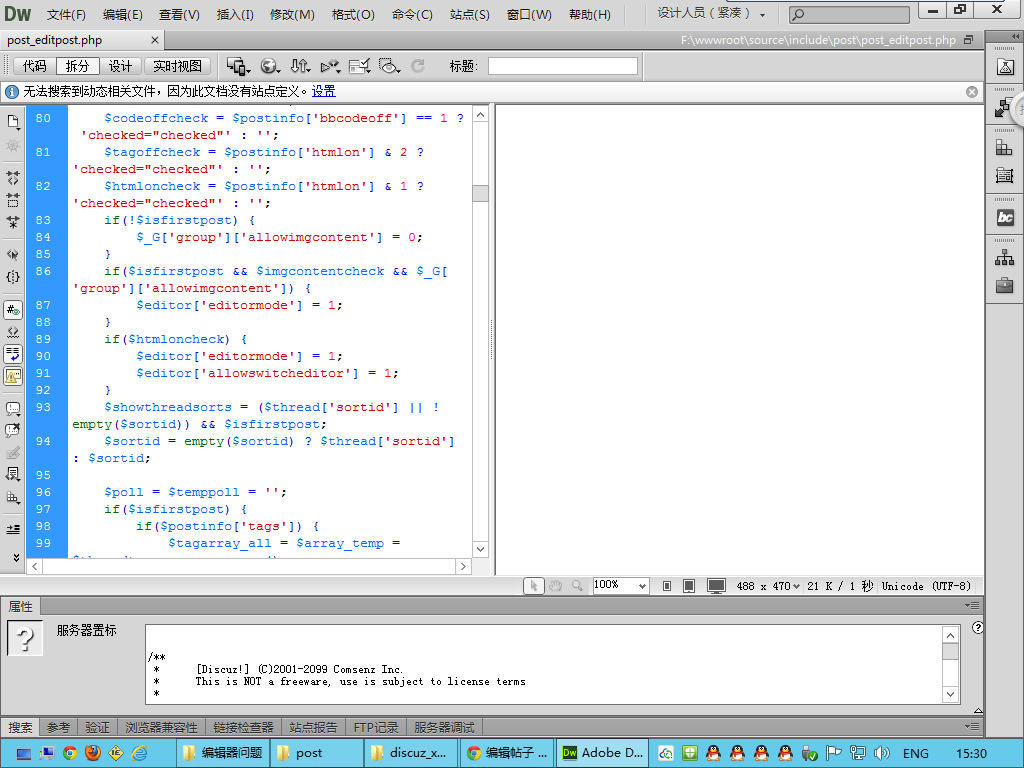Click the Apply Comment icon
This screenshot has width=1024, height=768.
13,409
